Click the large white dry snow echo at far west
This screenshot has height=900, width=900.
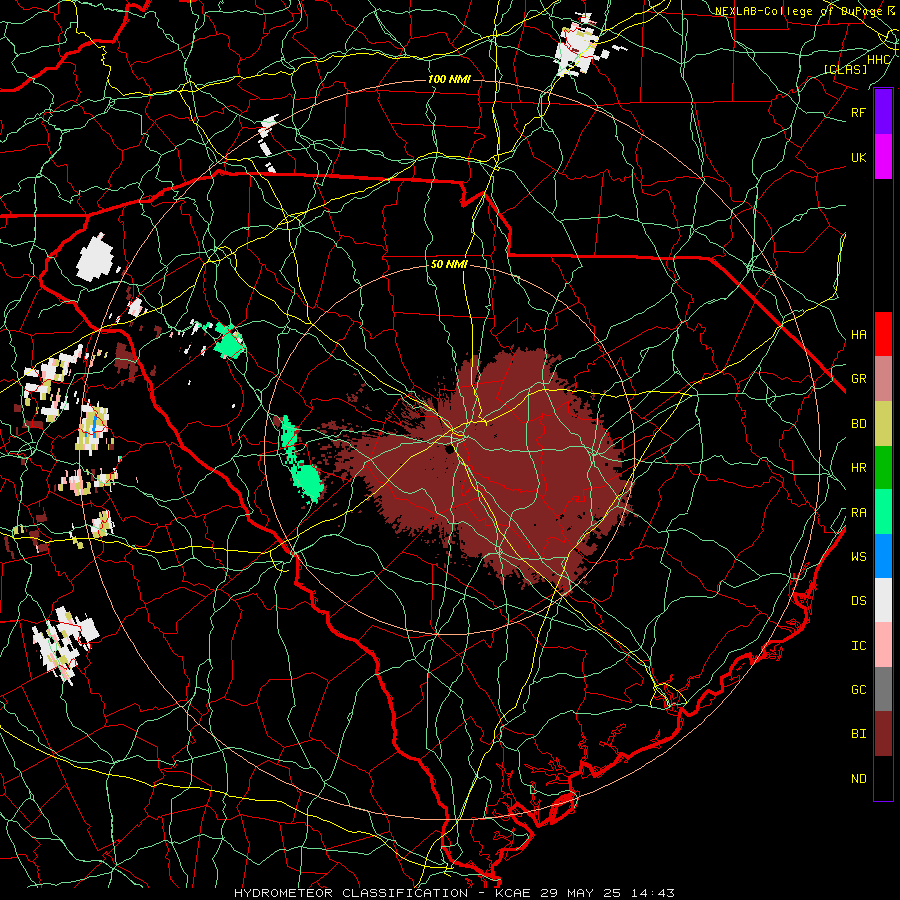tap(96, 258)
